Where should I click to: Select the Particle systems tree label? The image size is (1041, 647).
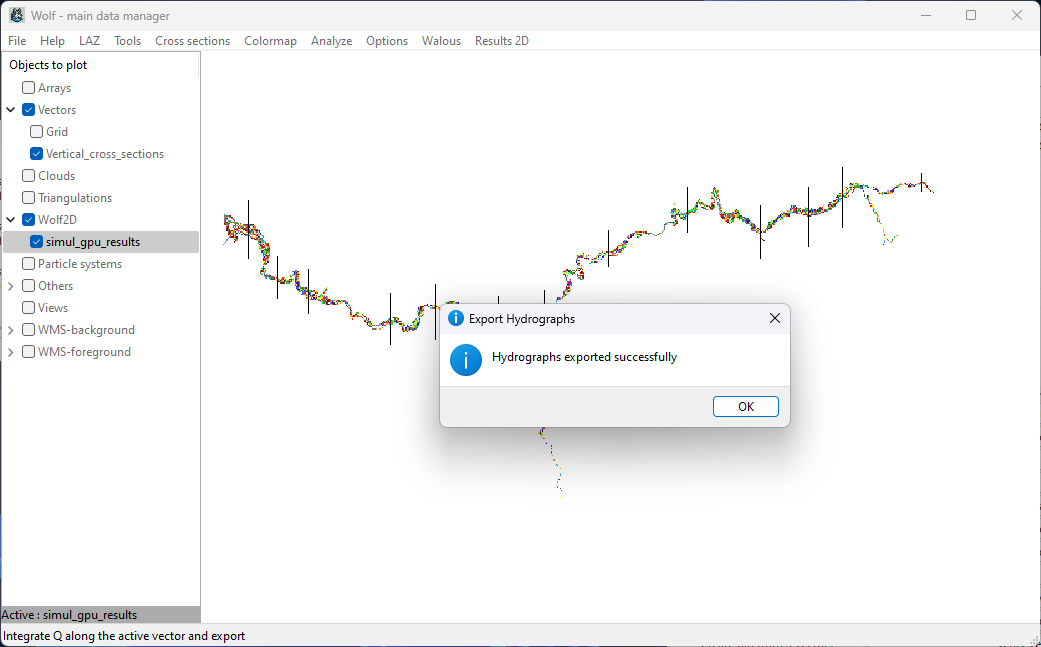pos(80,264)
